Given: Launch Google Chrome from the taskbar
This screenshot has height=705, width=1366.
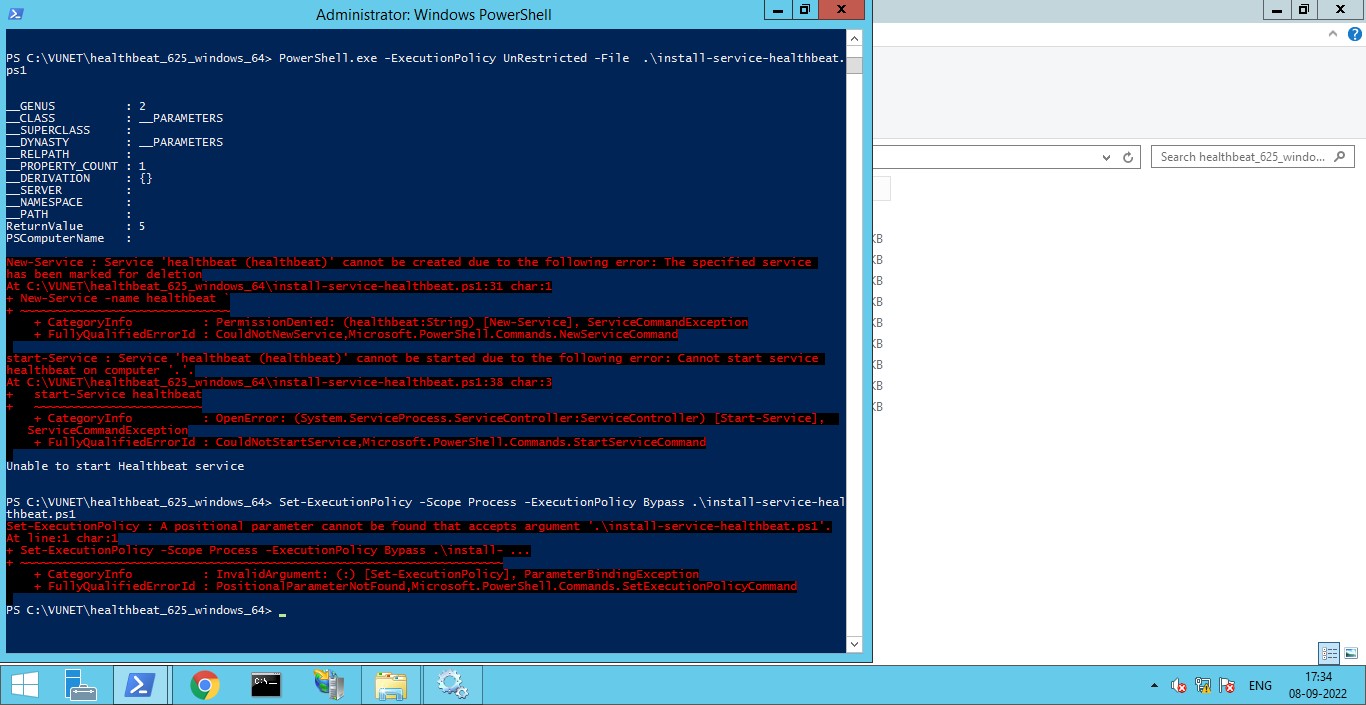Looking at the screenshot, I should coord(205,685).
